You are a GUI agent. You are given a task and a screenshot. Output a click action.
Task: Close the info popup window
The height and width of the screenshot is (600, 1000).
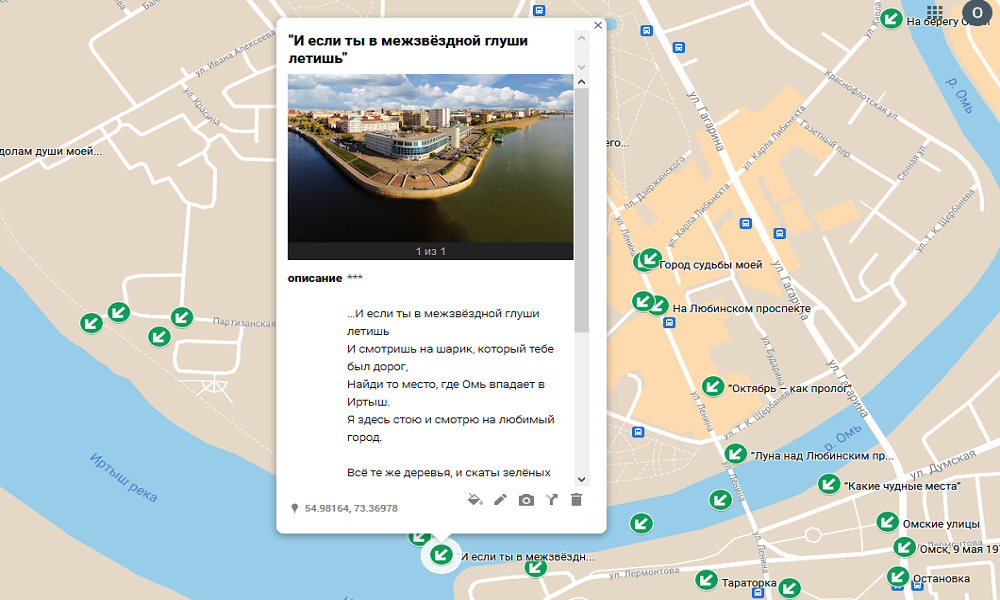coord(598,26)
